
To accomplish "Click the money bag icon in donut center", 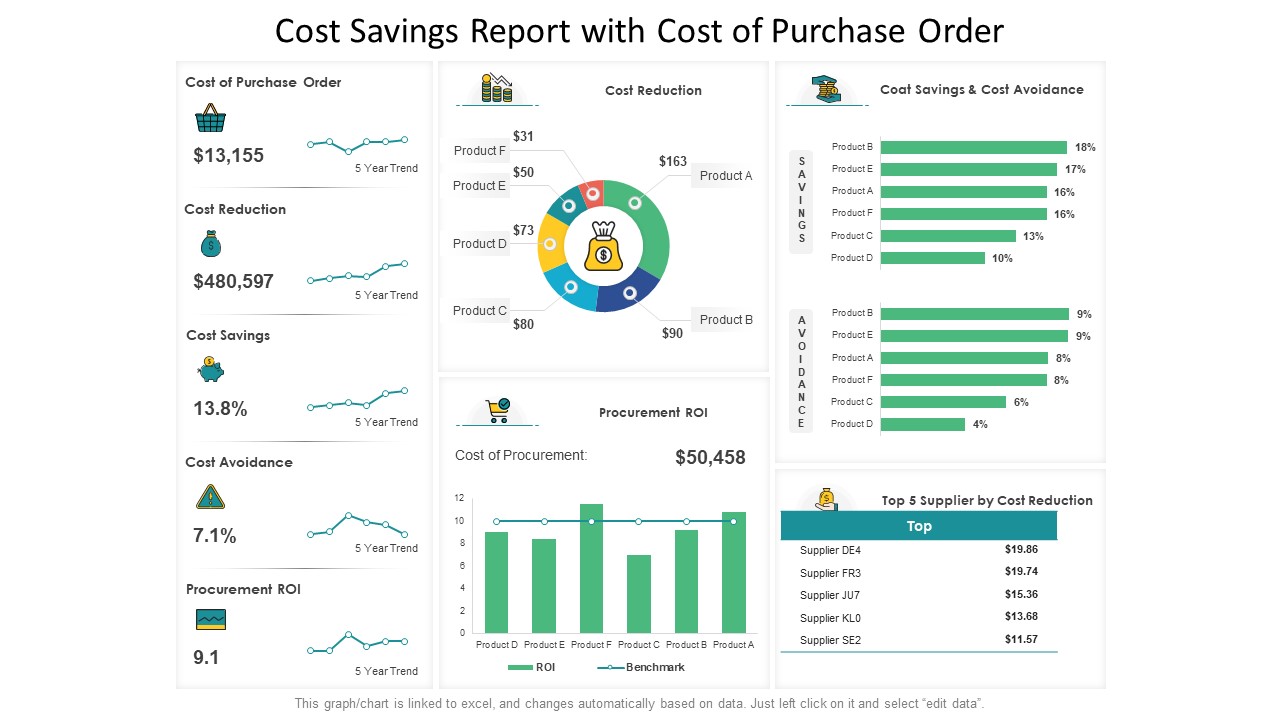I will click(x=603, y=246).
